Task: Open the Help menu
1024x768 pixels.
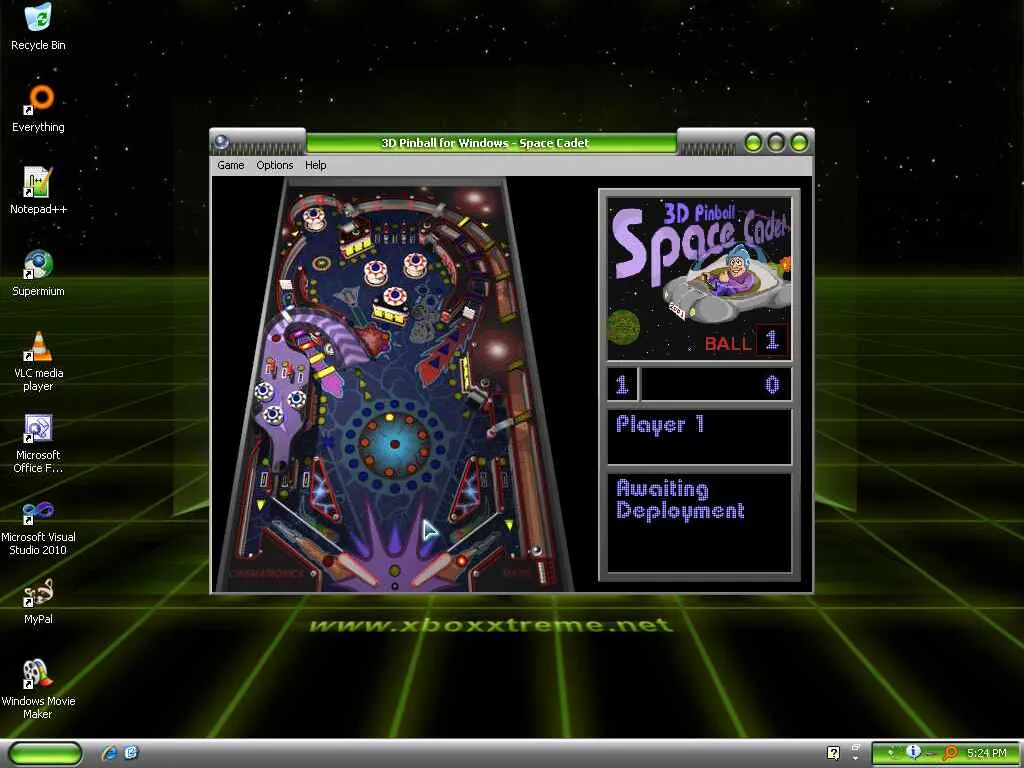Action: click(x=315, y=165)
